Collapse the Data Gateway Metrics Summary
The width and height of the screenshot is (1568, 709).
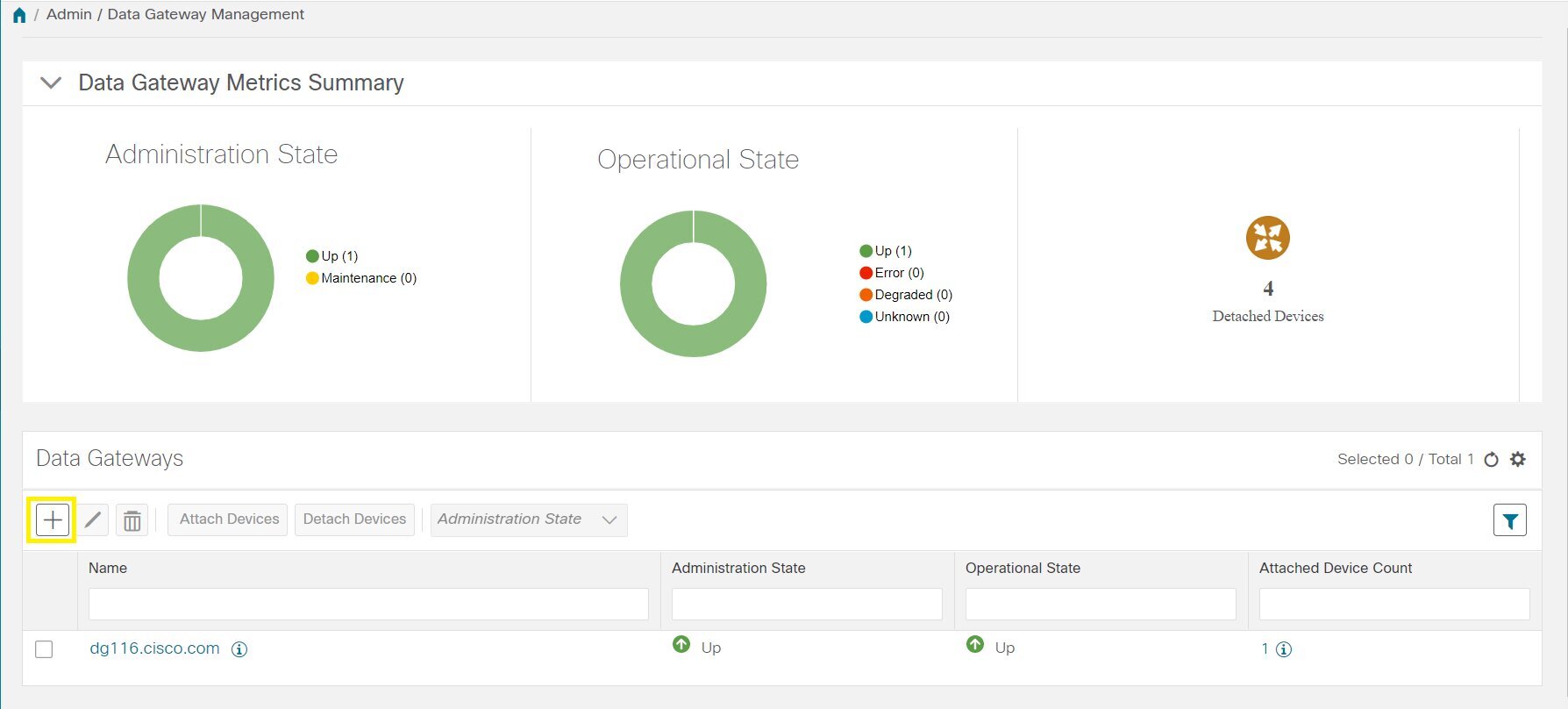point(51,82)
